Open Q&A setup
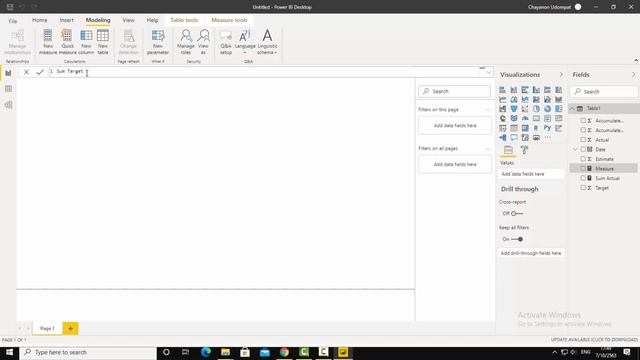The height and width of the screenshot is (360, 640). pyautogui.click(x=226, y=42)
